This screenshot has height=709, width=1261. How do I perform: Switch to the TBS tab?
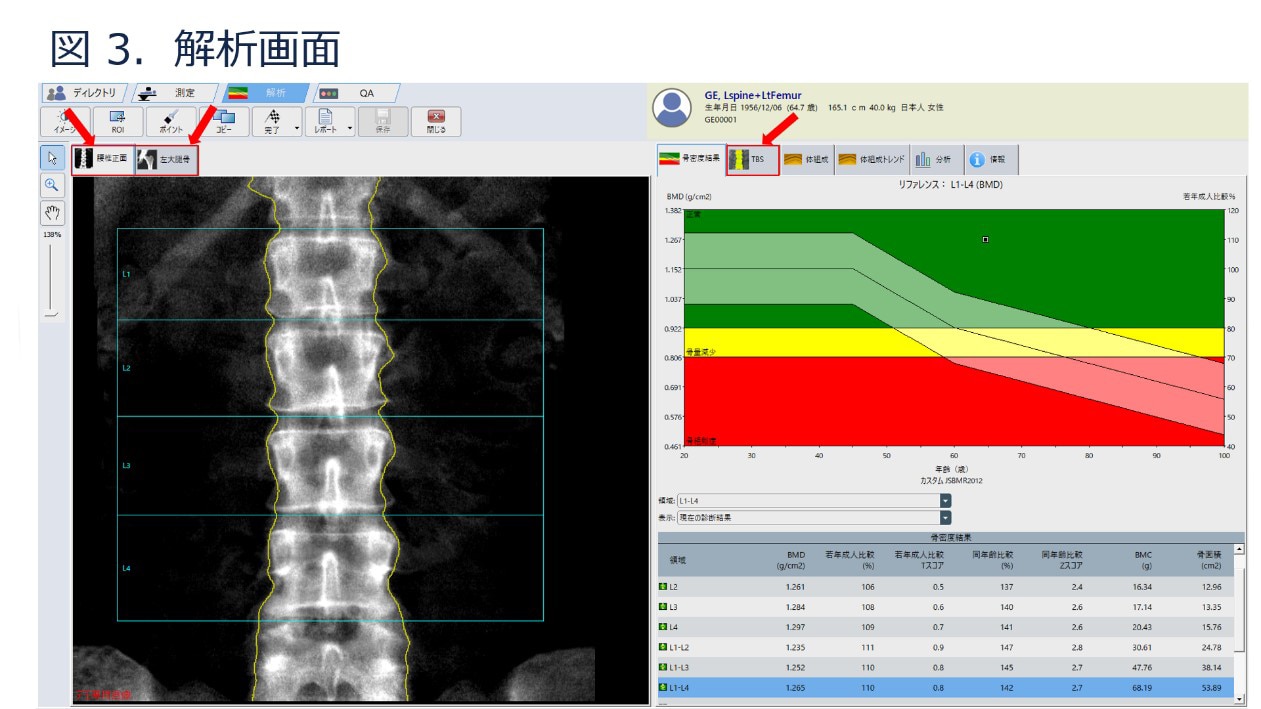750,159
